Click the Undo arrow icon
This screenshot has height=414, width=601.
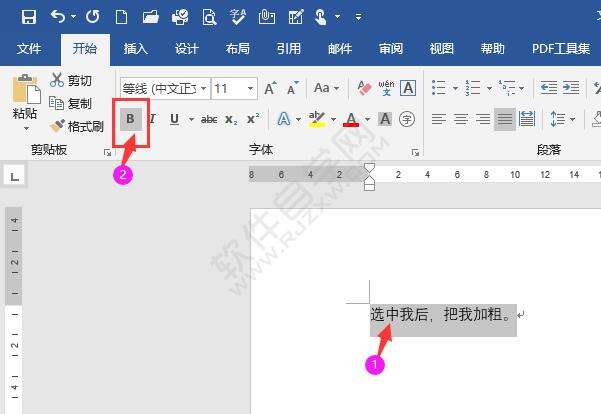[x=58, y=16]
